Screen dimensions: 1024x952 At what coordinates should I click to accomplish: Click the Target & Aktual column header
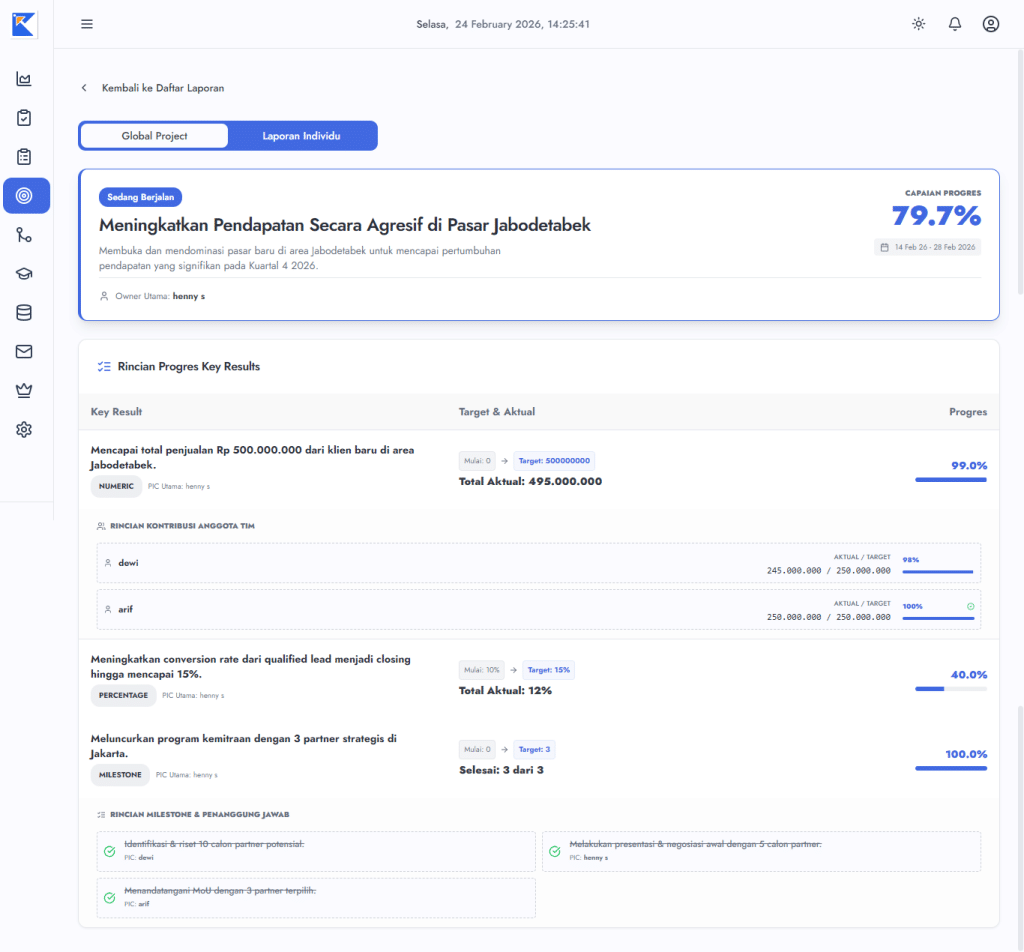[497, 412]
